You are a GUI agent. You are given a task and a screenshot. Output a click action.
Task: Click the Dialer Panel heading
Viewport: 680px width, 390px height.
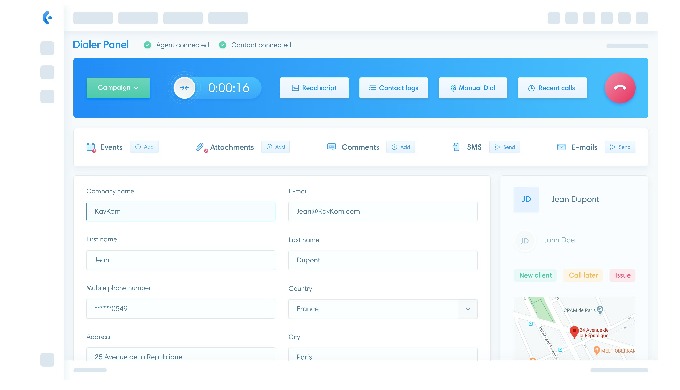coord(101,44)
